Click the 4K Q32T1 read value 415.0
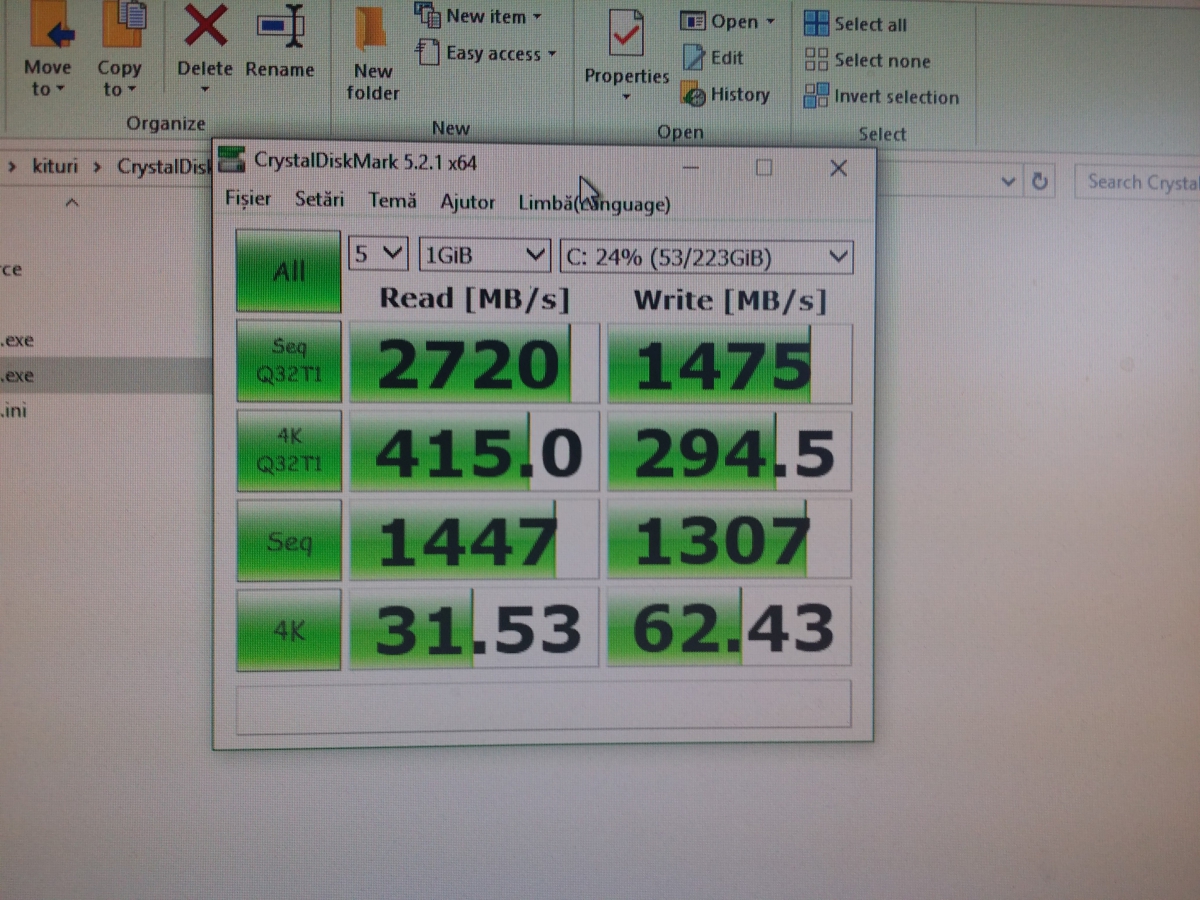Viewport: 1200px width, 900px height. pos(474,452)
